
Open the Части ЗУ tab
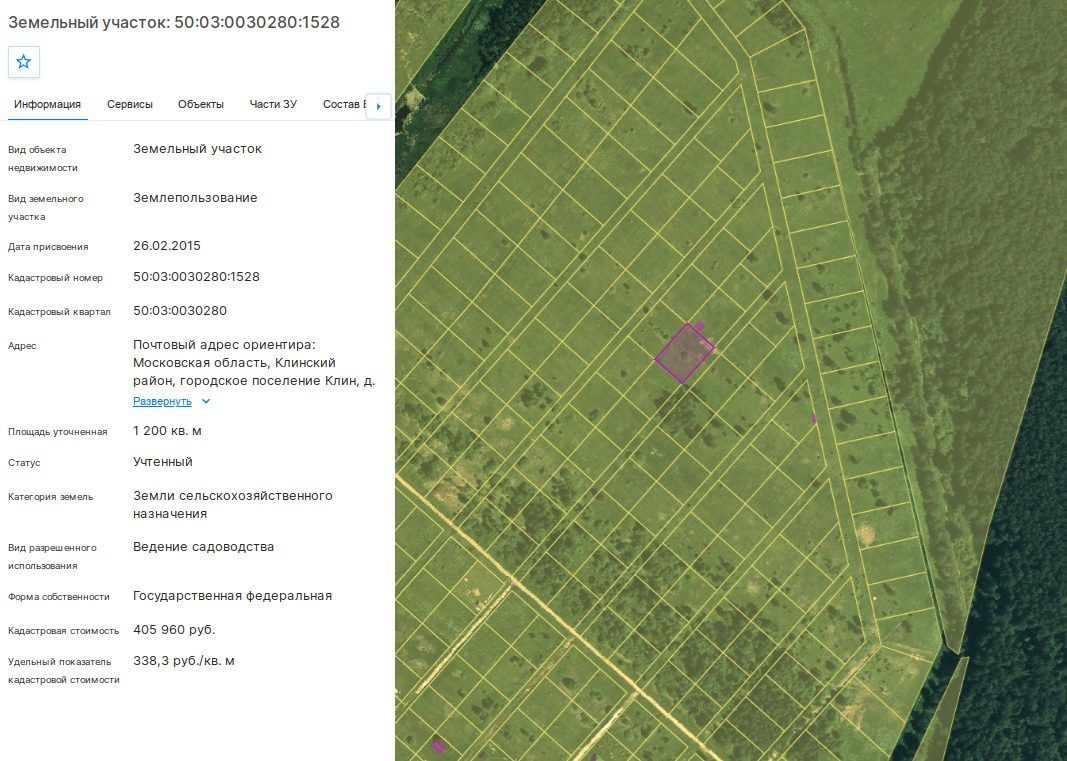273,104
